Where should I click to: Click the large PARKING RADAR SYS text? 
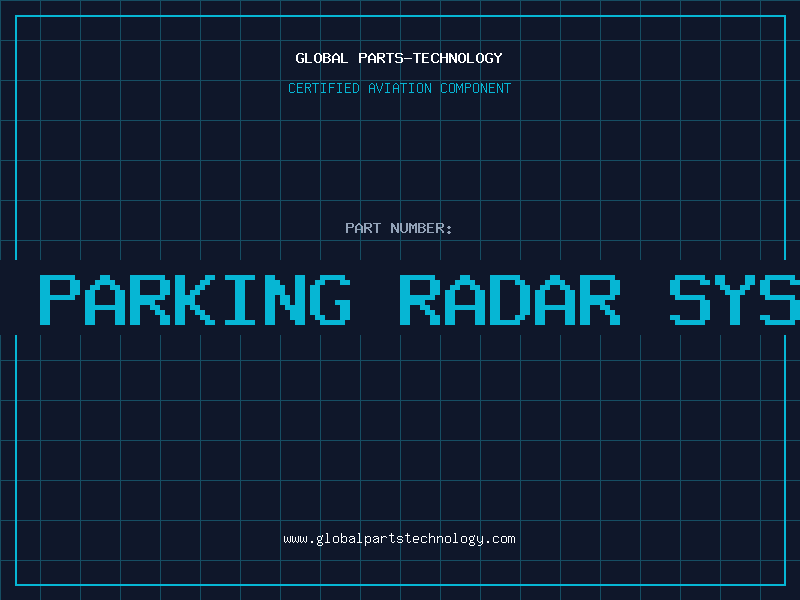tap(419, 299)
